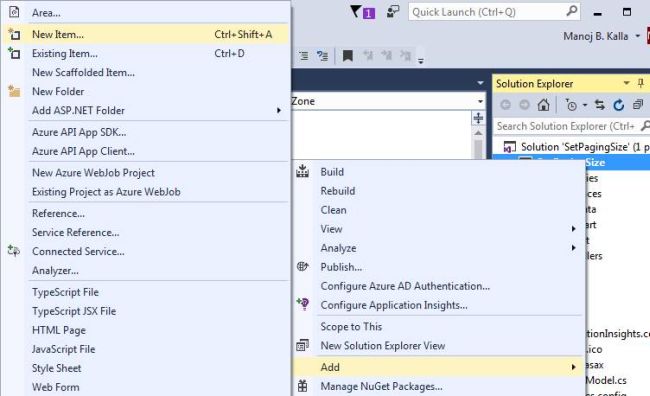Click the Collapse All icon

pos(638,105)
